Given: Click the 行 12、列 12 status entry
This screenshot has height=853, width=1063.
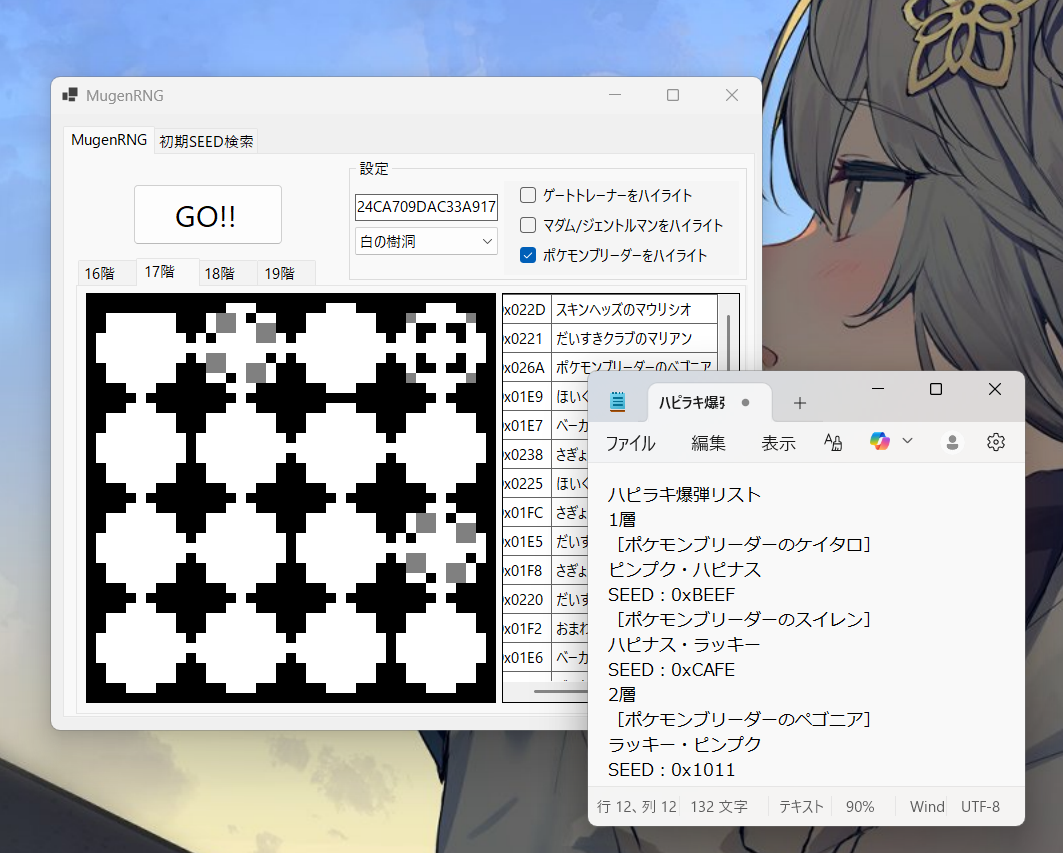Looking at the screenshot, I should click(637, 807).
